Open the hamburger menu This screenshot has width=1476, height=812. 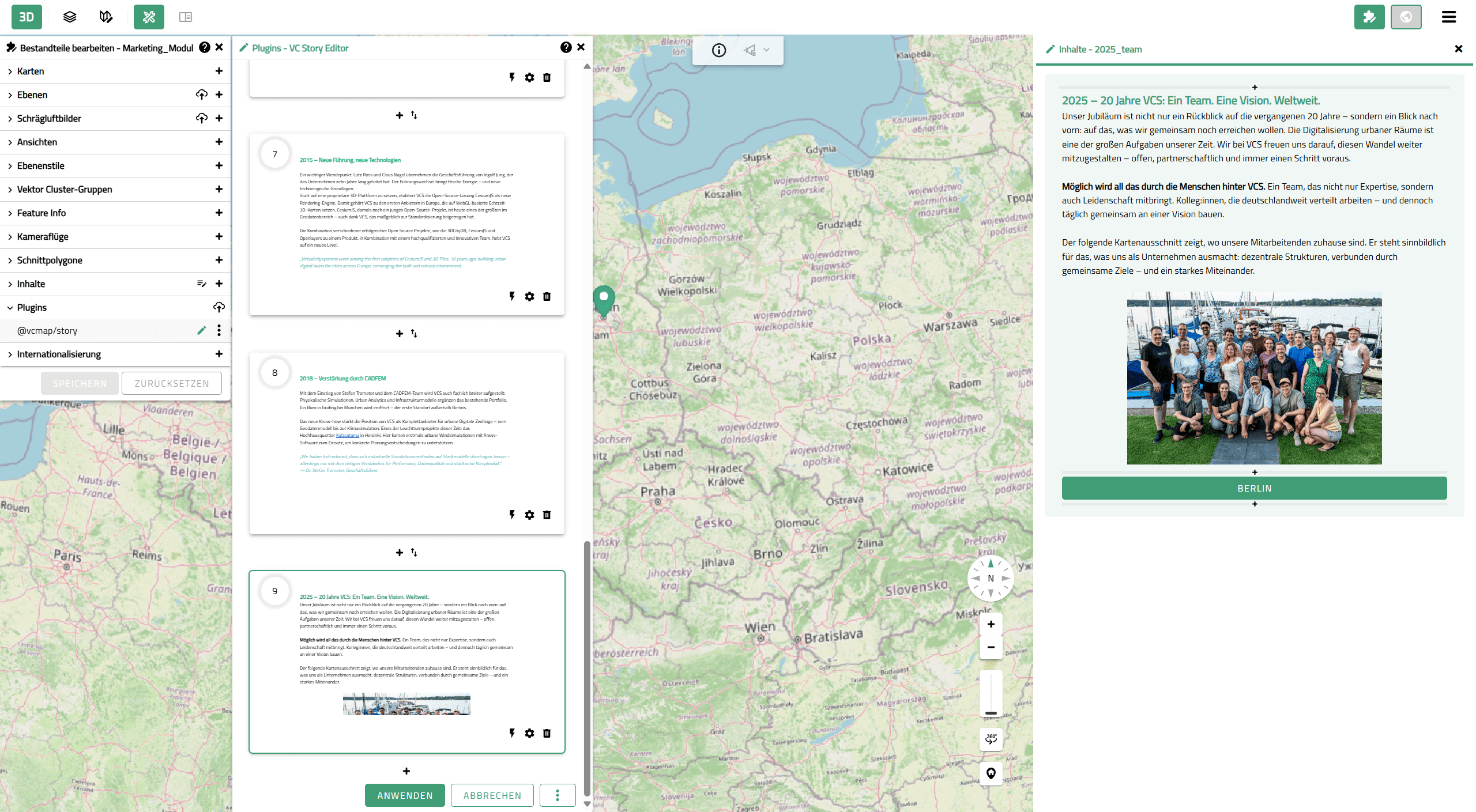pyautogui.click(x=1449, y=17)
